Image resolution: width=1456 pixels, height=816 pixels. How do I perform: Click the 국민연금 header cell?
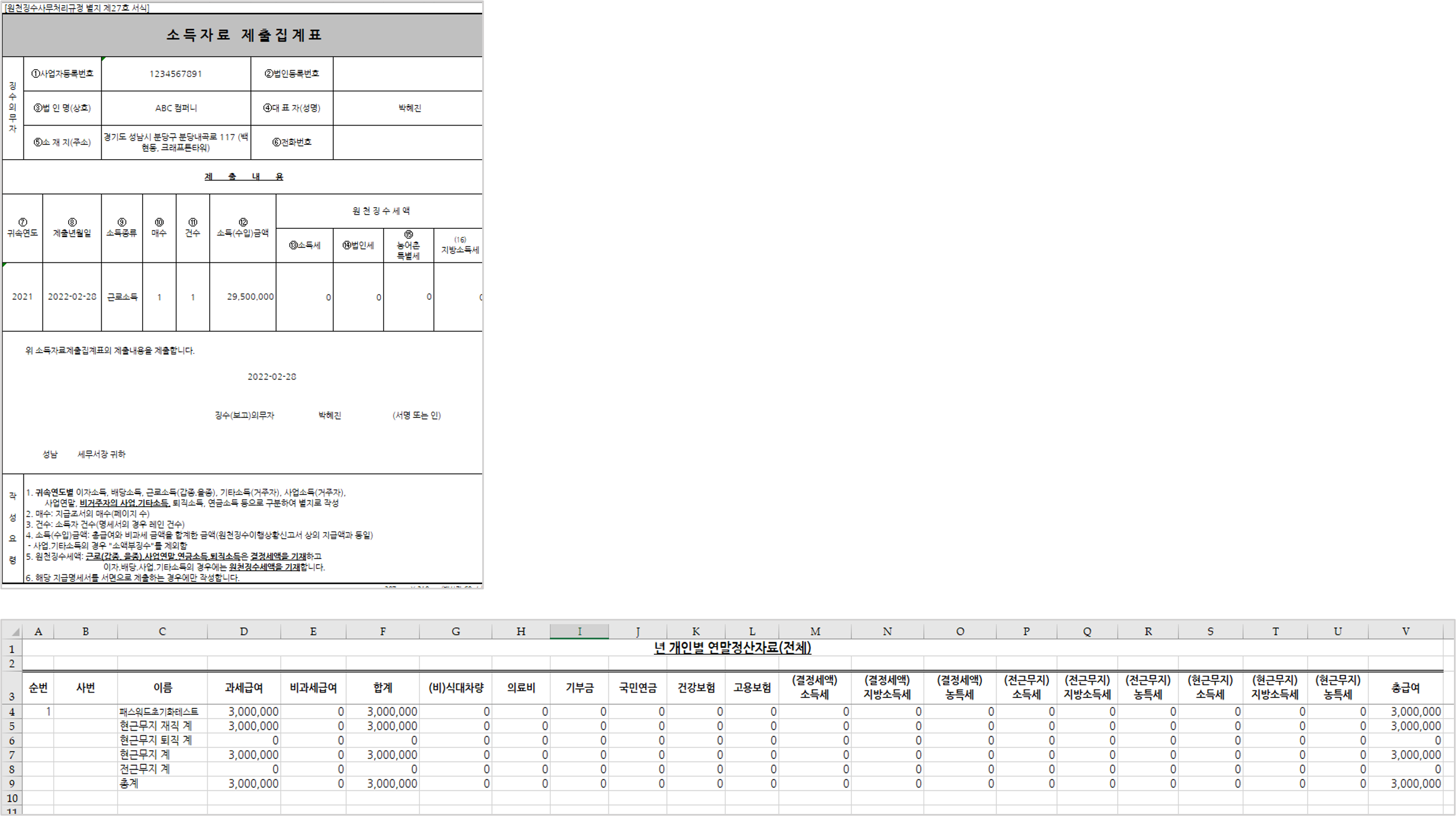click(638, 688)
